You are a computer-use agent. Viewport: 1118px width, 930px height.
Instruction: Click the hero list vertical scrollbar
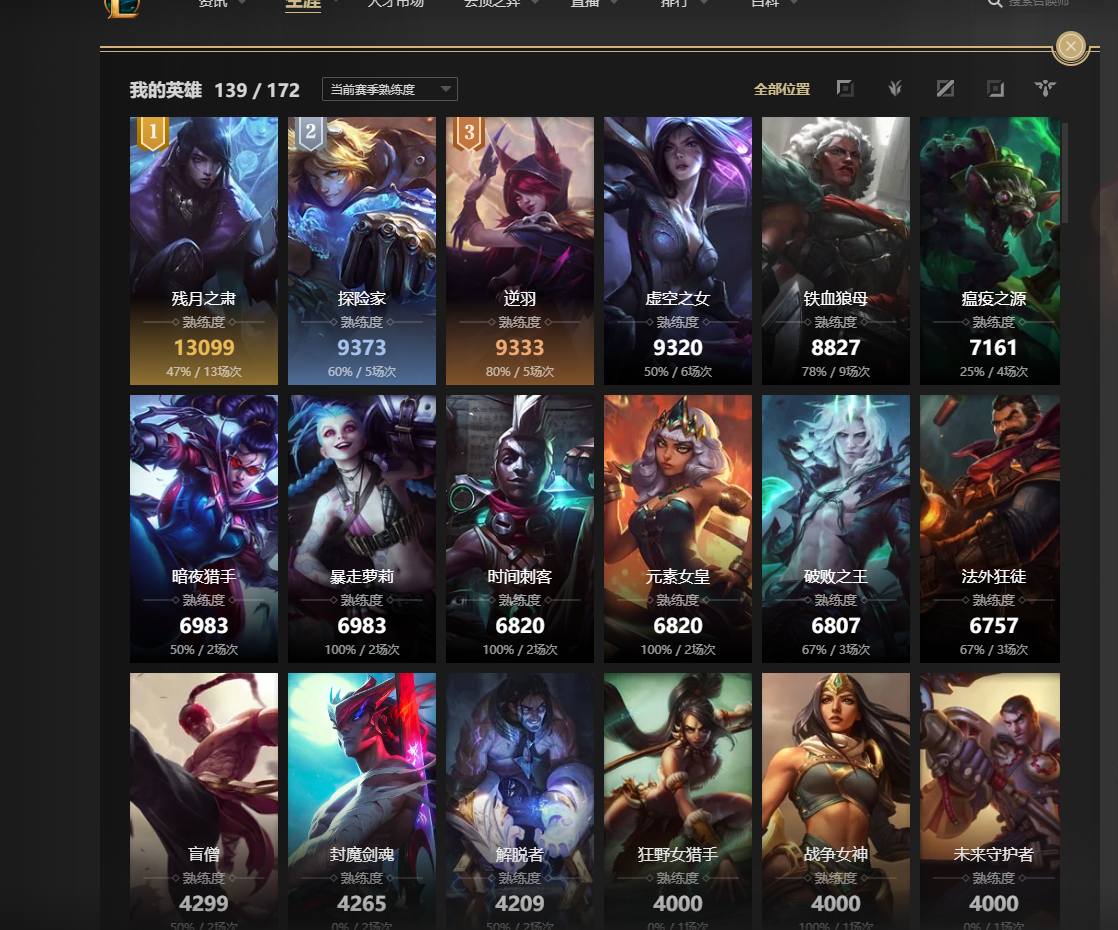tap(1065, 173)
